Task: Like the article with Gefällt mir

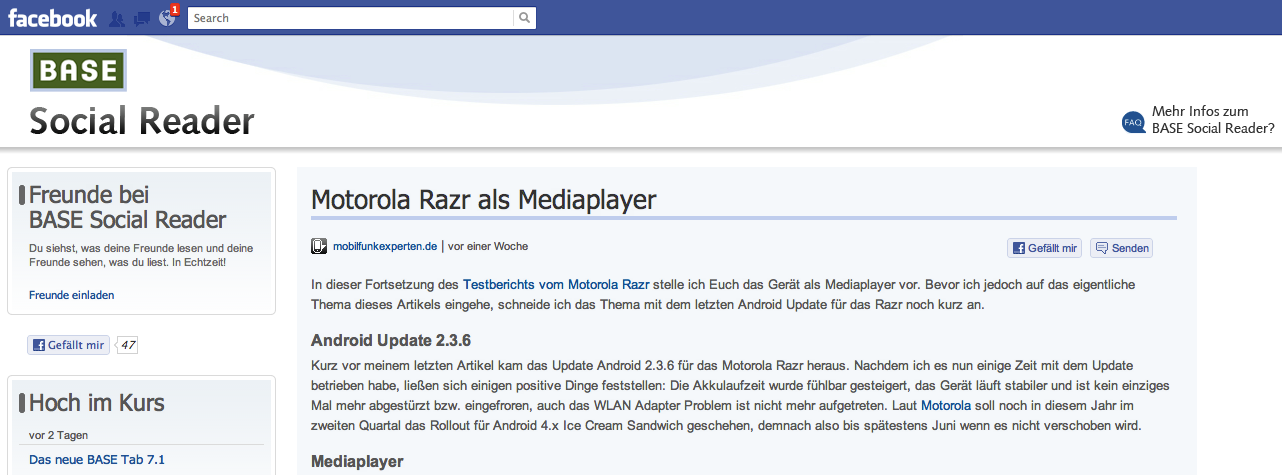Action: click(1045, 248)
